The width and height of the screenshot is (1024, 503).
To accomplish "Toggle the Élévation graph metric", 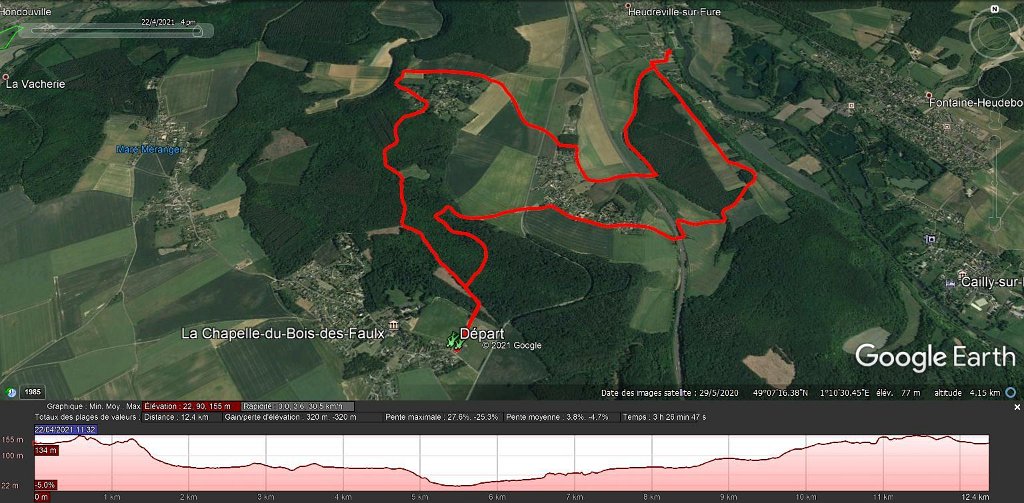I will [192, 406].
